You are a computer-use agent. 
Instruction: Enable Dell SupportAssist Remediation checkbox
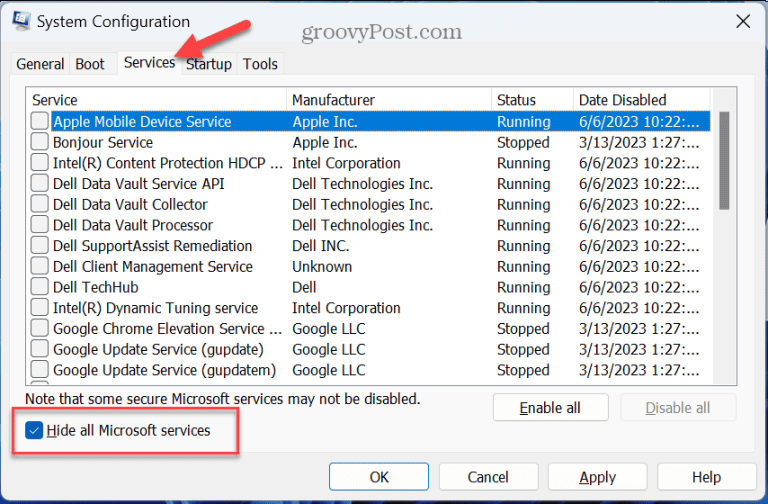[40, 245]
